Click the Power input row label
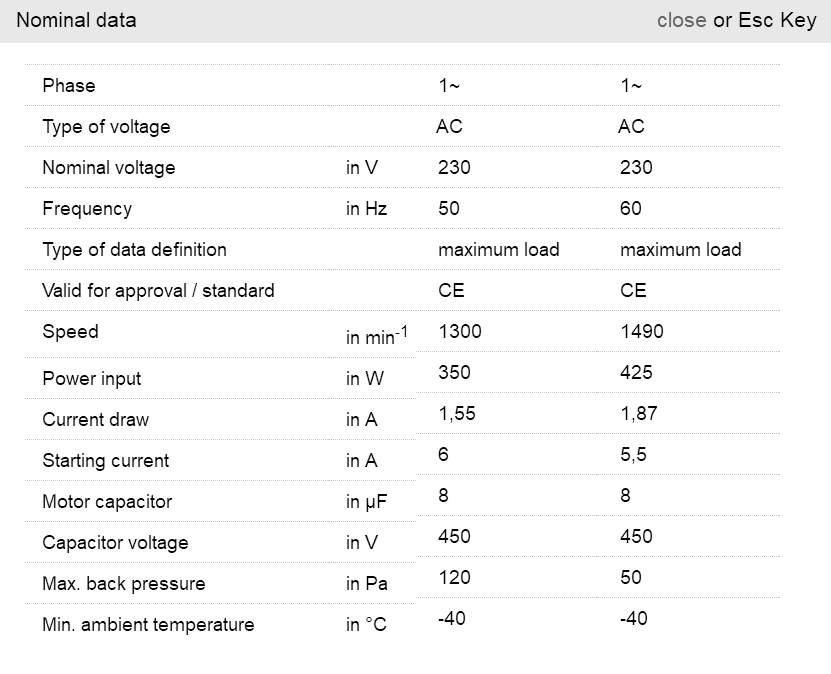 point(92,379)
